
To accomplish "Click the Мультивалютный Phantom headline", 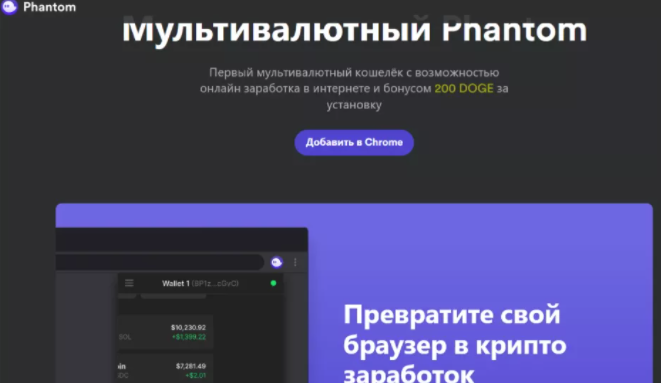I will (x=354, y=29).
